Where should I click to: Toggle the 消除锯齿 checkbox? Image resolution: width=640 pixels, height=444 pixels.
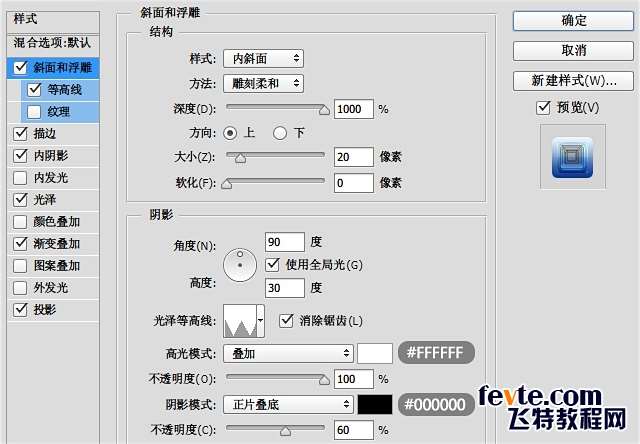point(286,320)
